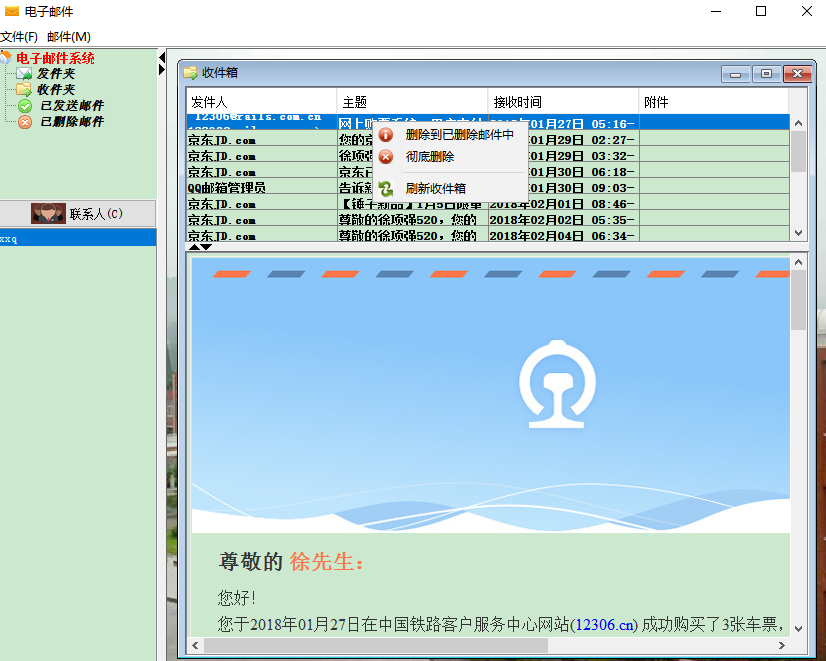Sort by 接收时间 column header

(563, 102)
